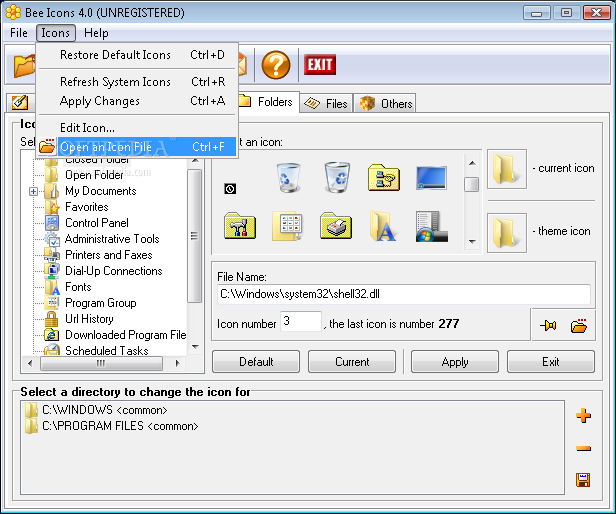Screen dimensions: 616x514
Task: Click the tree horizontal scrollbar thumb
Action: pos(101,363)
